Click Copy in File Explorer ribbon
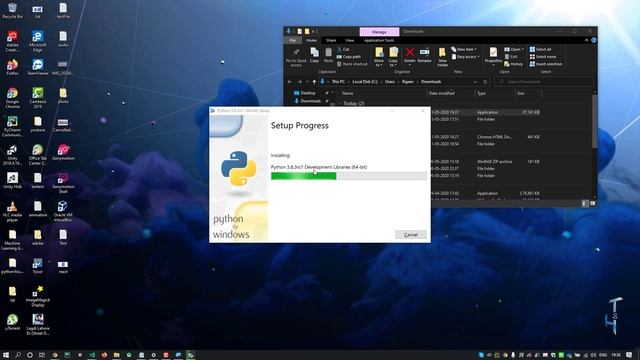The image size is (640, 360). coord(314,56)
